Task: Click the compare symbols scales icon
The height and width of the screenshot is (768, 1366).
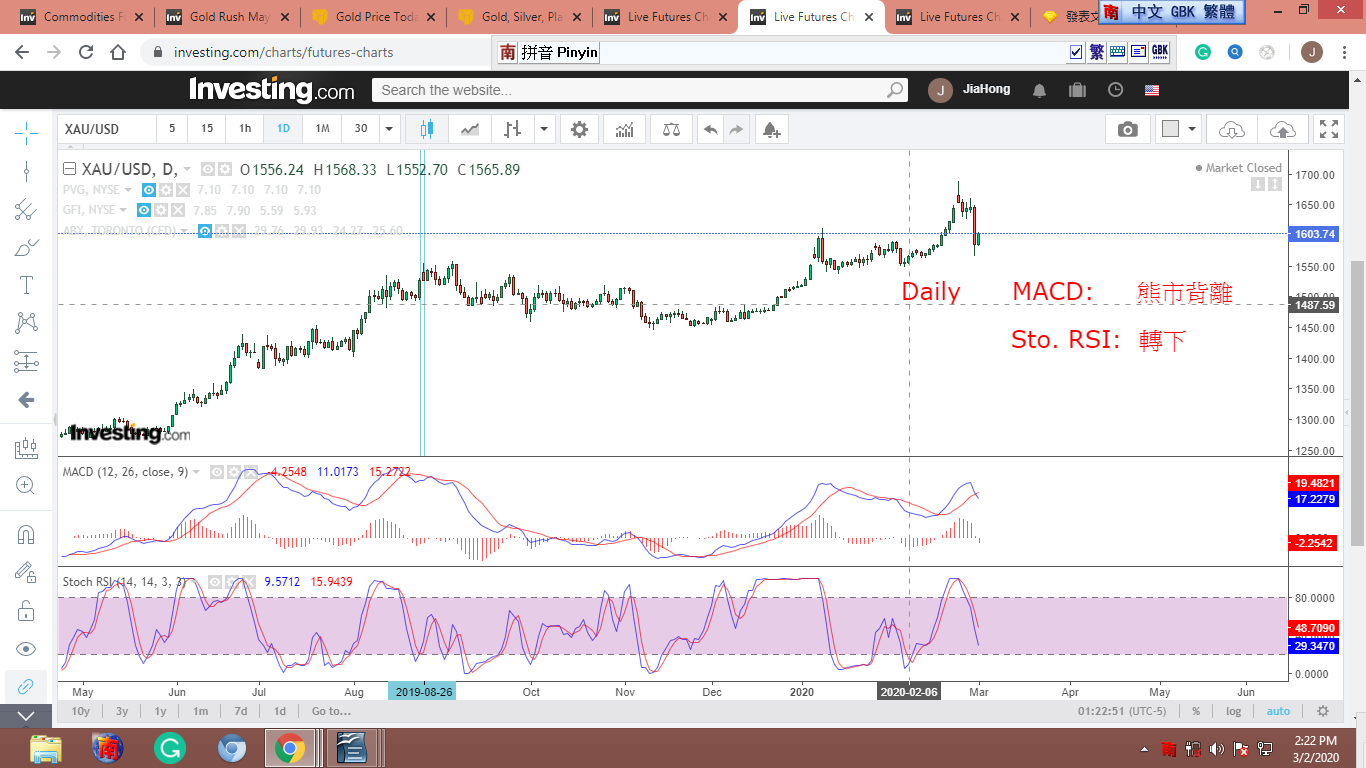Action: (671, 129)
